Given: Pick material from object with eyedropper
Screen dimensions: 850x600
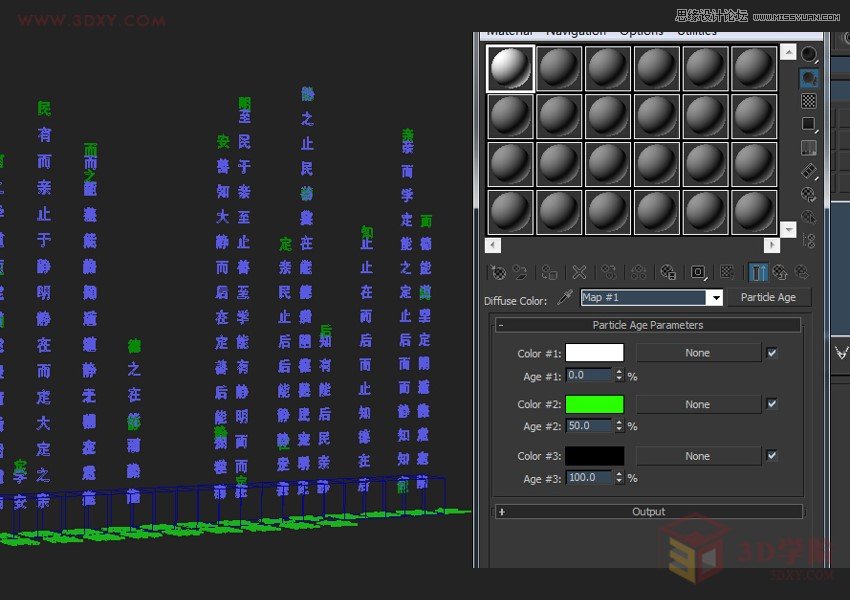Looking at the screenshot, I should (x=565, y=298).
